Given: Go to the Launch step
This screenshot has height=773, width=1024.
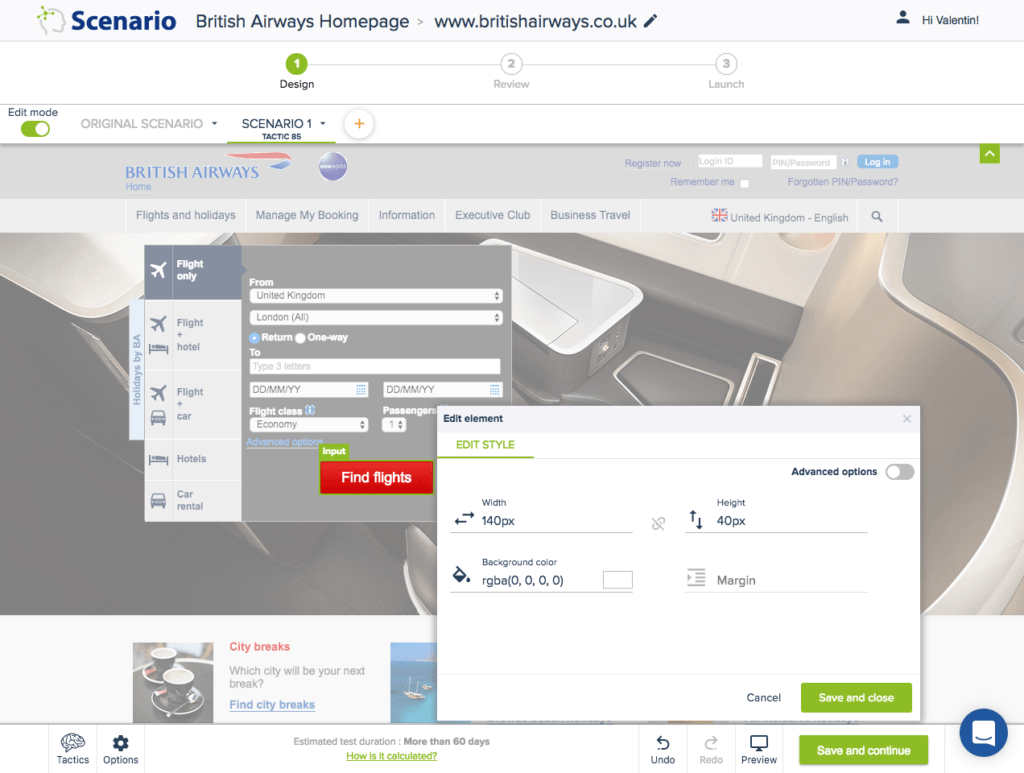Looking at the screenshot, I should 726,71.
